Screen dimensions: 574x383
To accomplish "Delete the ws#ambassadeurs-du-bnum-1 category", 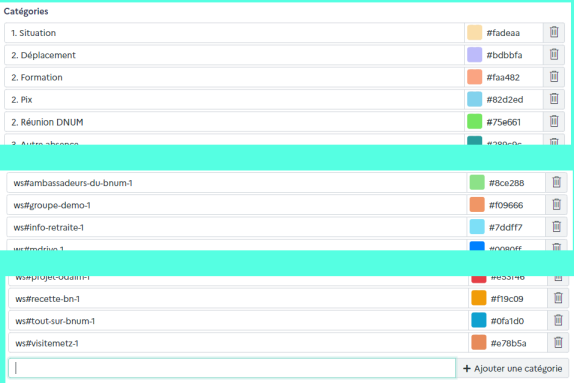I will point(556,182).
